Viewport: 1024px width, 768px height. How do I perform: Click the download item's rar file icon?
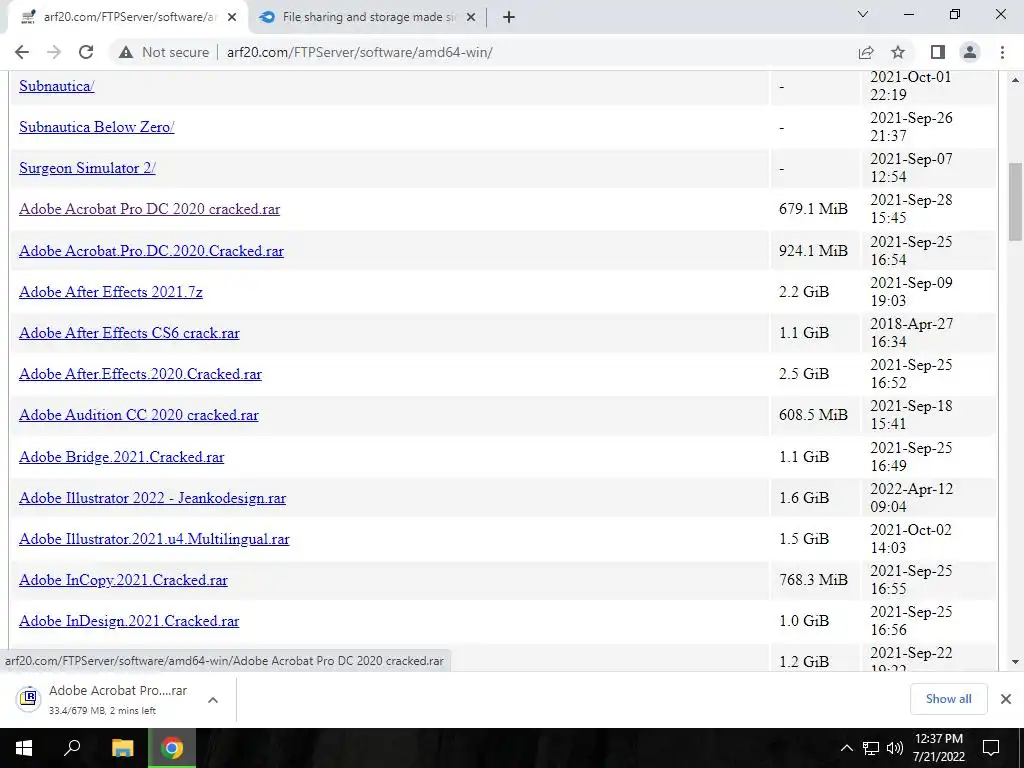tap(29, 699)
